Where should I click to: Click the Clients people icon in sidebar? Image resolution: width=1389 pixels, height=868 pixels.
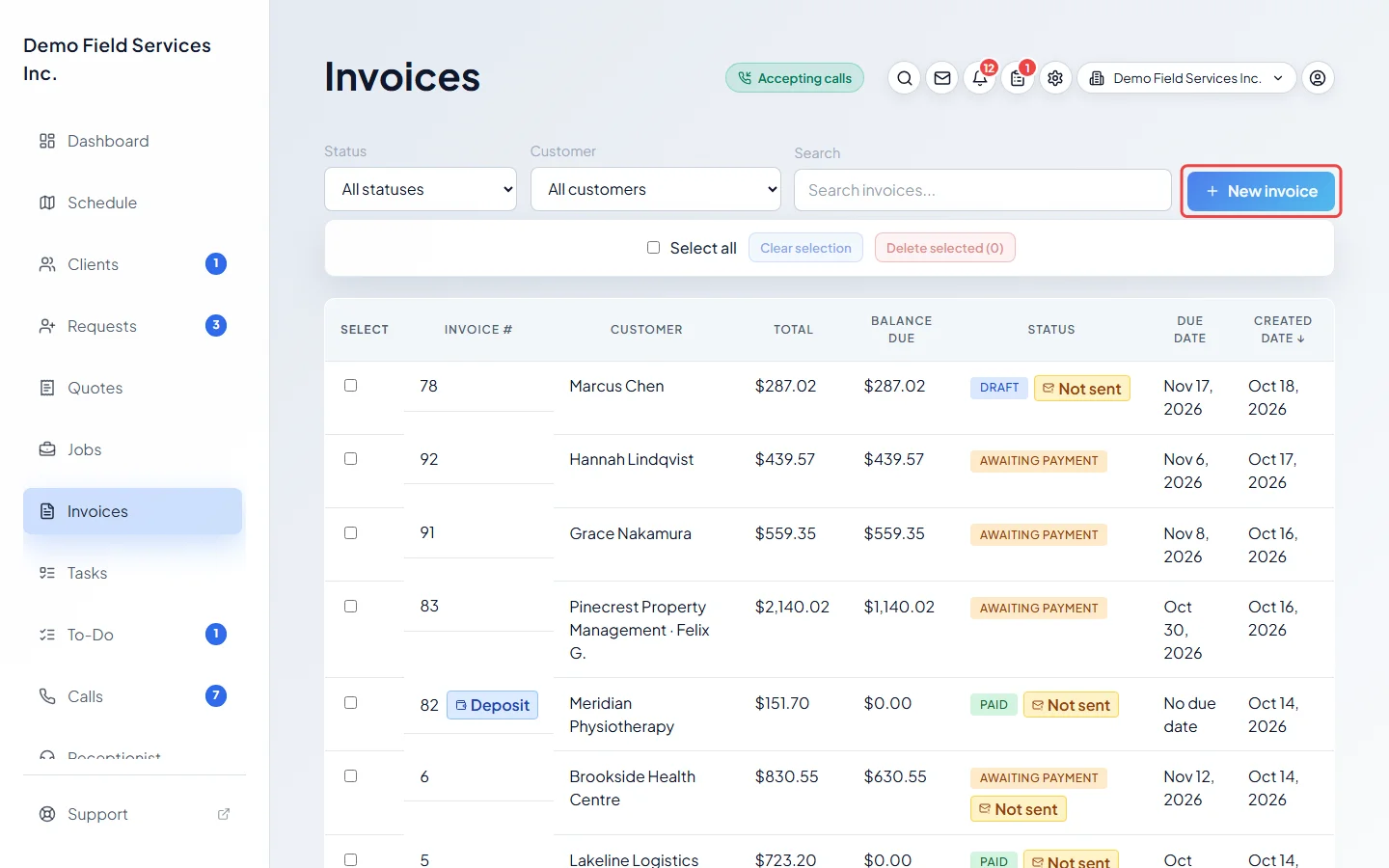47,264
